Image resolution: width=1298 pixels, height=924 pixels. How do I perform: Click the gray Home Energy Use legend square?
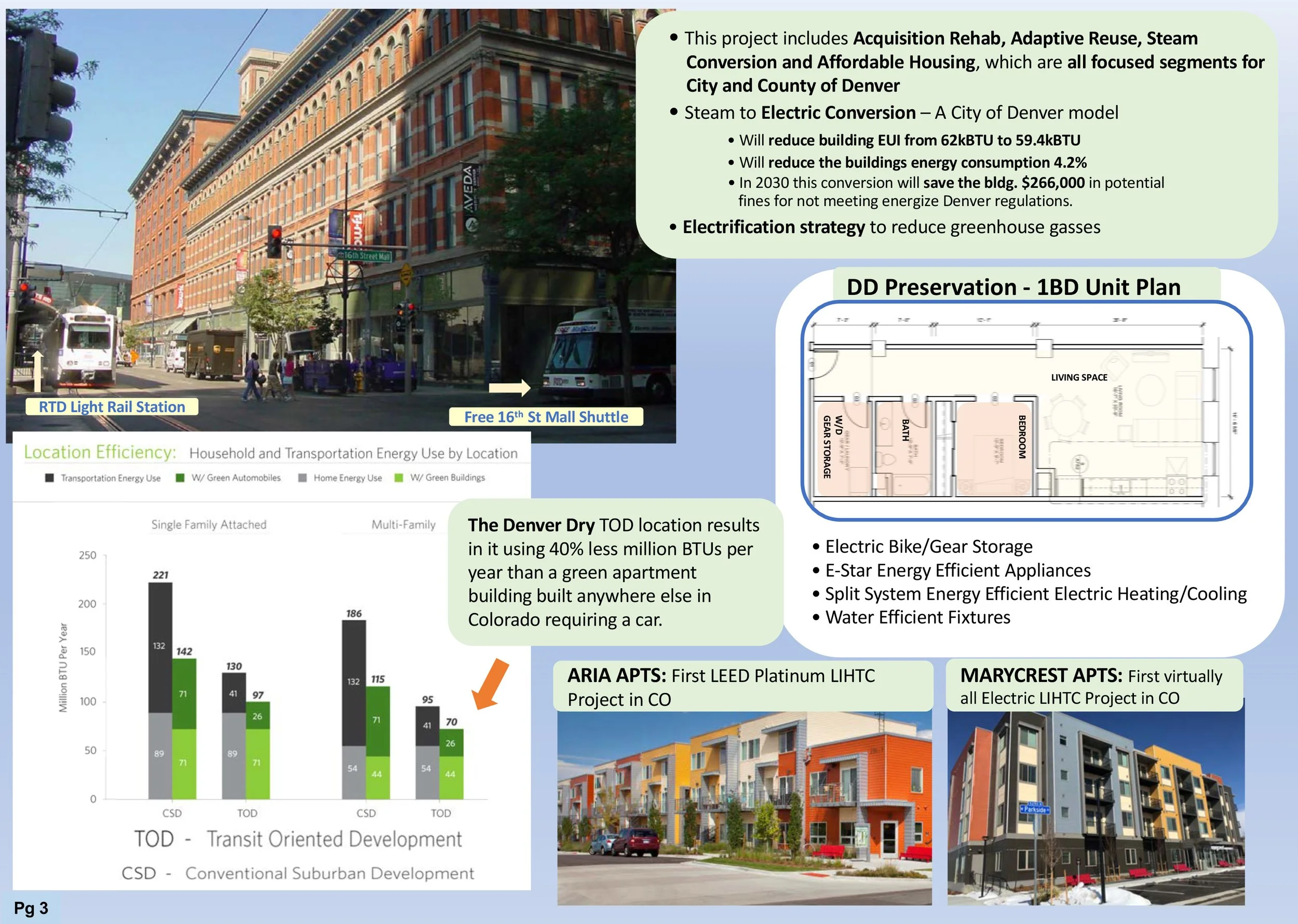(303, 478)
